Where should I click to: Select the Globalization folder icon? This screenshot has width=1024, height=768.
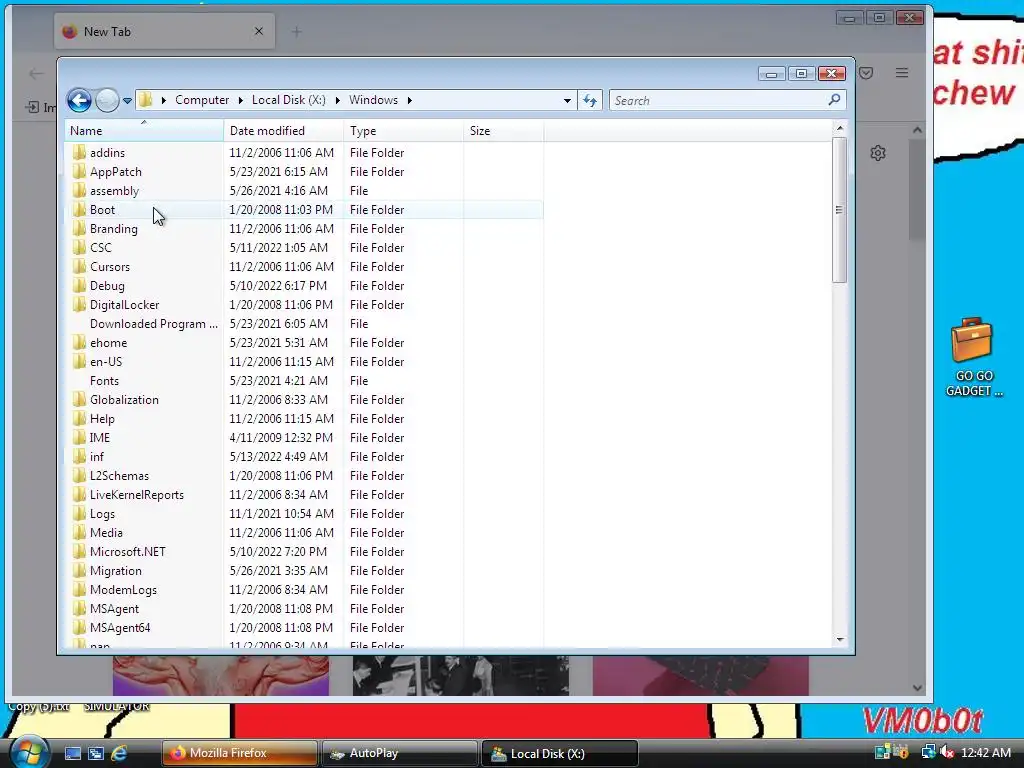(x=79, y=399)
